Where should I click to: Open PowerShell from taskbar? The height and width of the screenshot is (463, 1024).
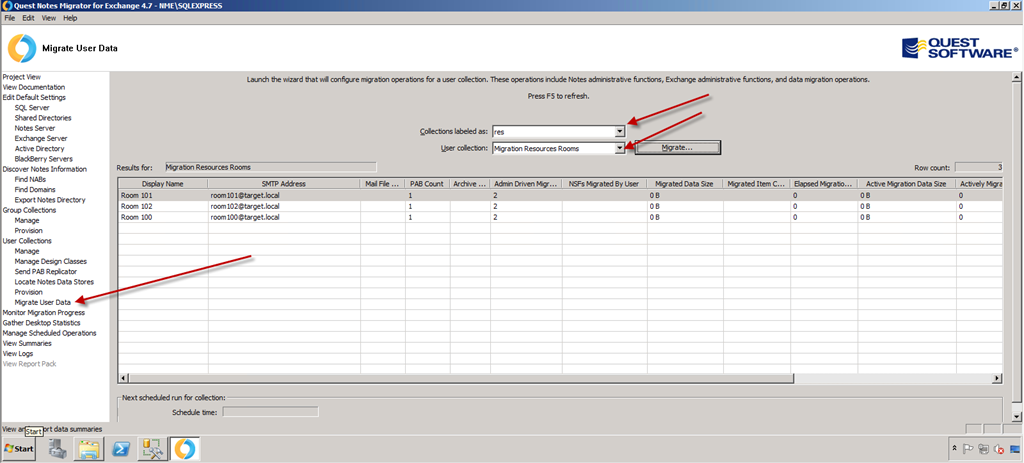pos(122,449)
